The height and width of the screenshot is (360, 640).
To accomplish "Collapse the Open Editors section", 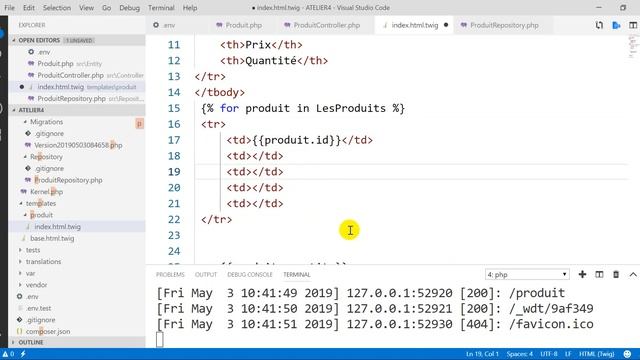I will coord(77,40).
